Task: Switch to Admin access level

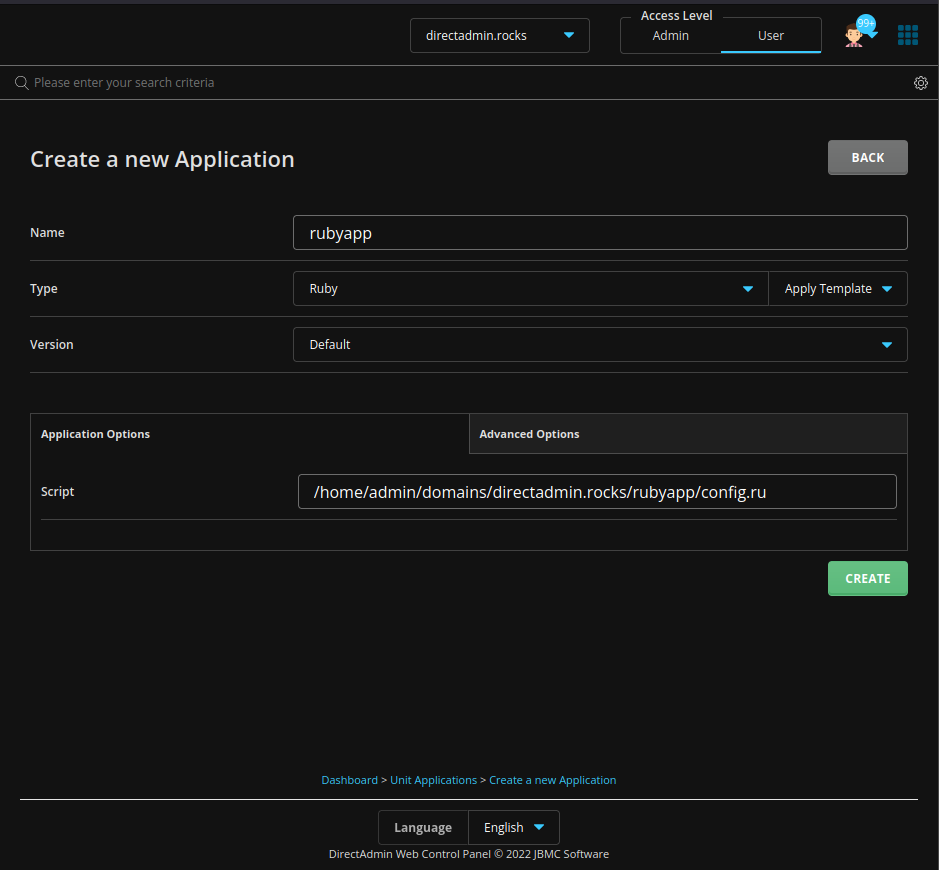Action: coord(670,35)
